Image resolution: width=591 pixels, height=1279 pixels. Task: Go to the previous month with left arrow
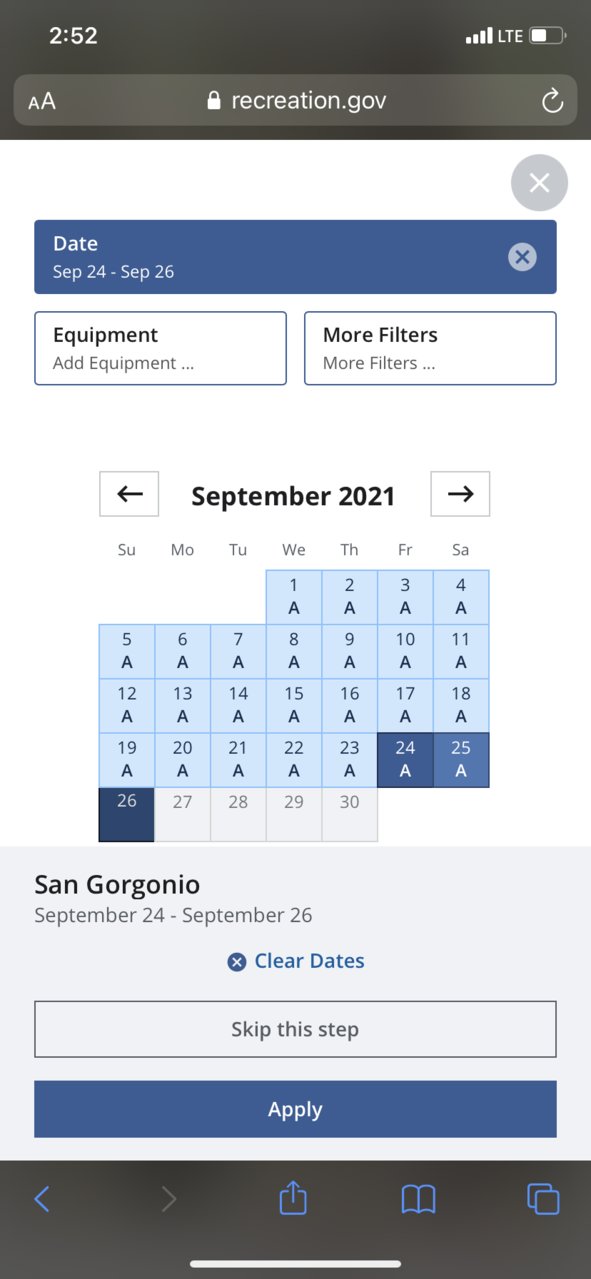pyautogui.click(x=129, y=494)
